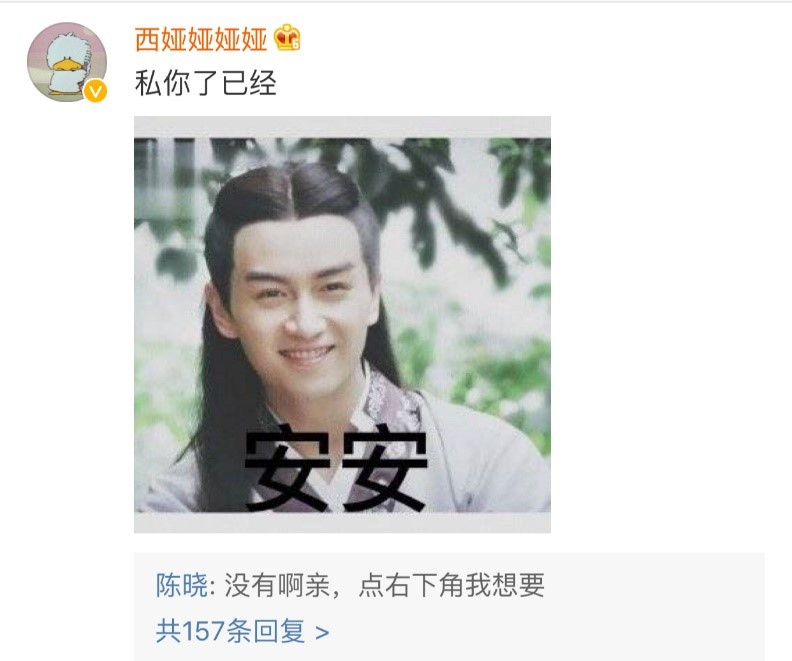Open the duck avatar profile picture
Viewport: 792px width, 661px height.
[x=67, y=62]
